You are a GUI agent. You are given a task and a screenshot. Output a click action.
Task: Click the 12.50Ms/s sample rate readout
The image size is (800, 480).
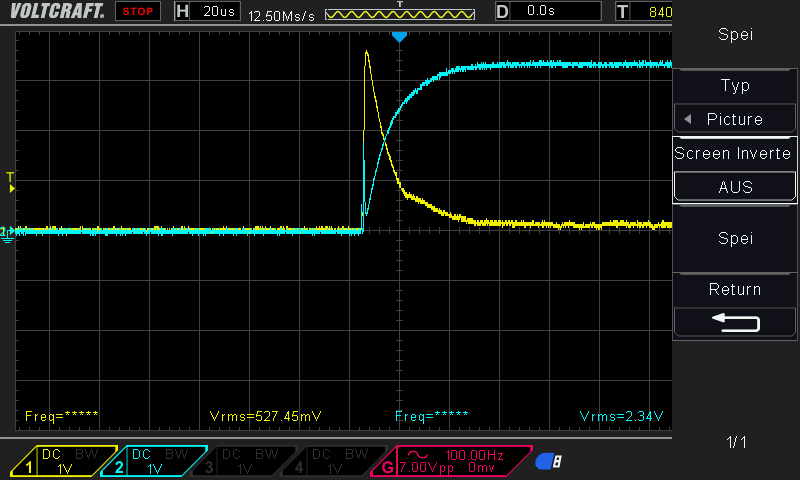[281, 16]
